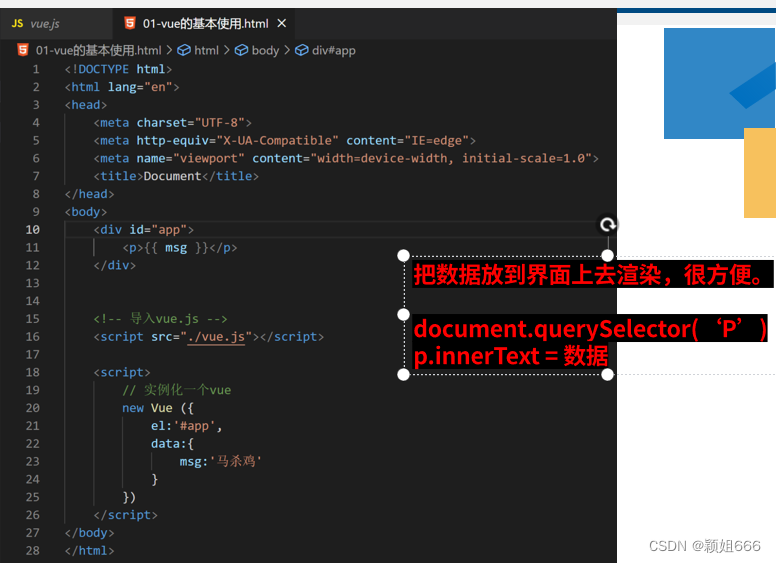Click the yellow rectangle in the right panel

point(760,173)
